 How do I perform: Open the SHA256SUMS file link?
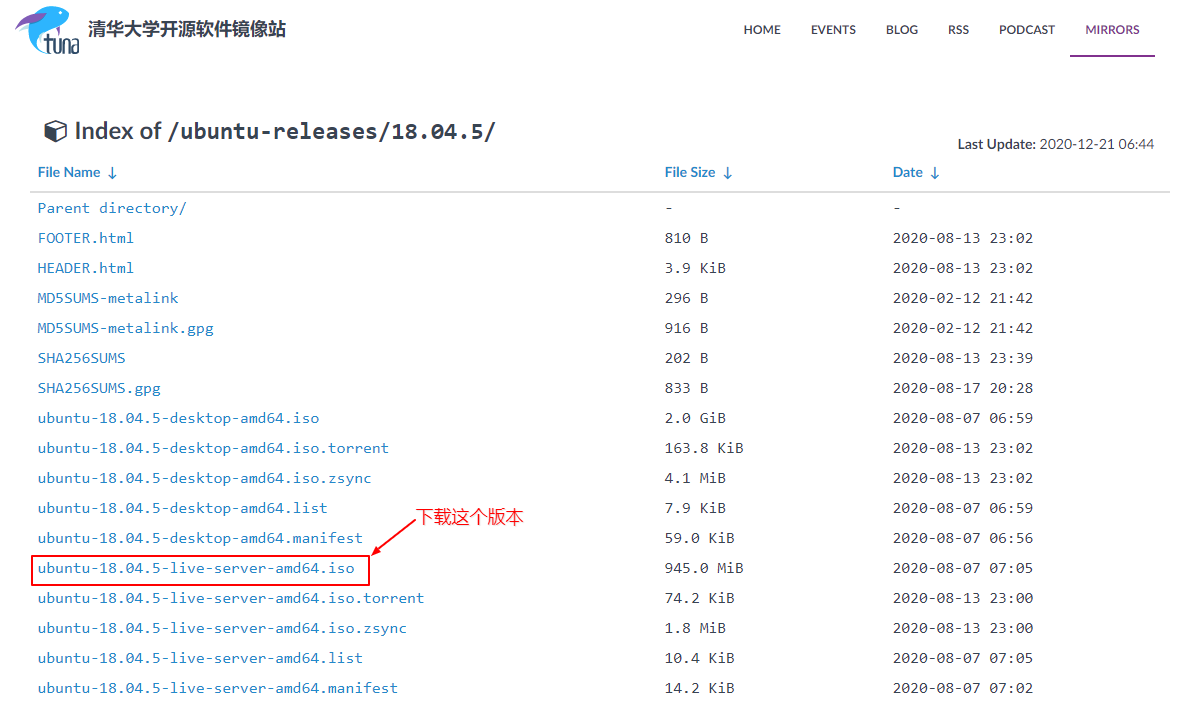pyautogui.click(x=81, y=359)
